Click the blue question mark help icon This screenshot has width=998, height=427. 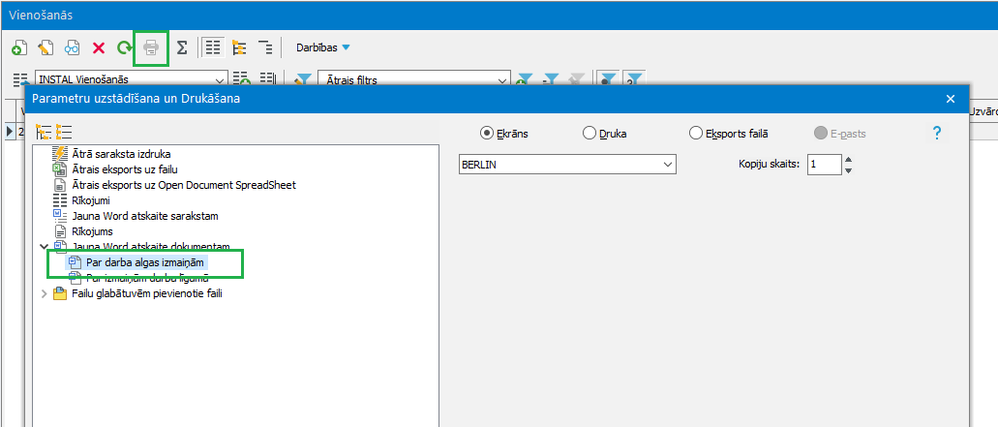click(x=936, y=133)
